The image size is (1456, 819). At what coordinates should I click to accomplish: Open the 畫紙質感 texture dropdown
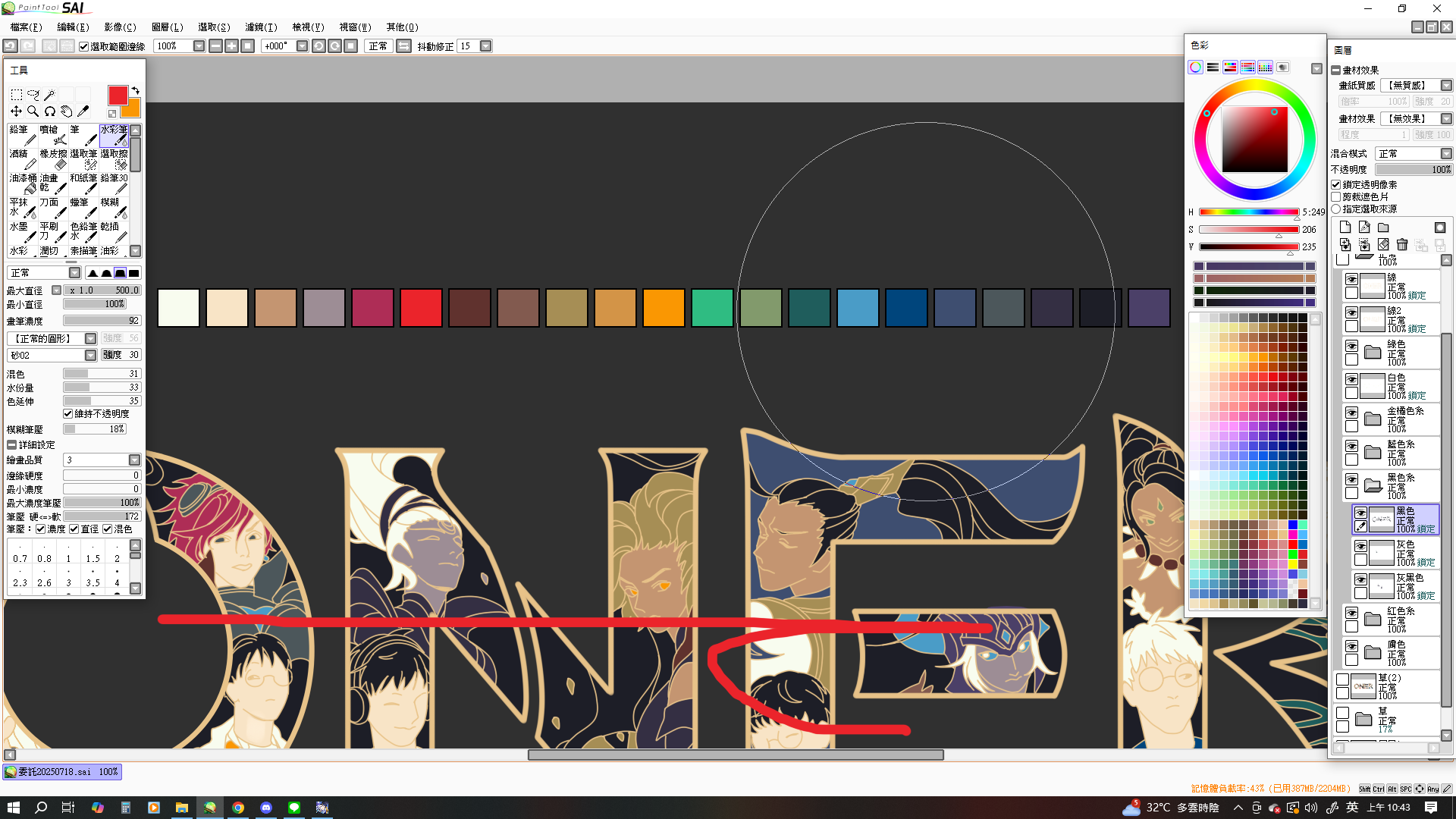[x=1446, y=86]
